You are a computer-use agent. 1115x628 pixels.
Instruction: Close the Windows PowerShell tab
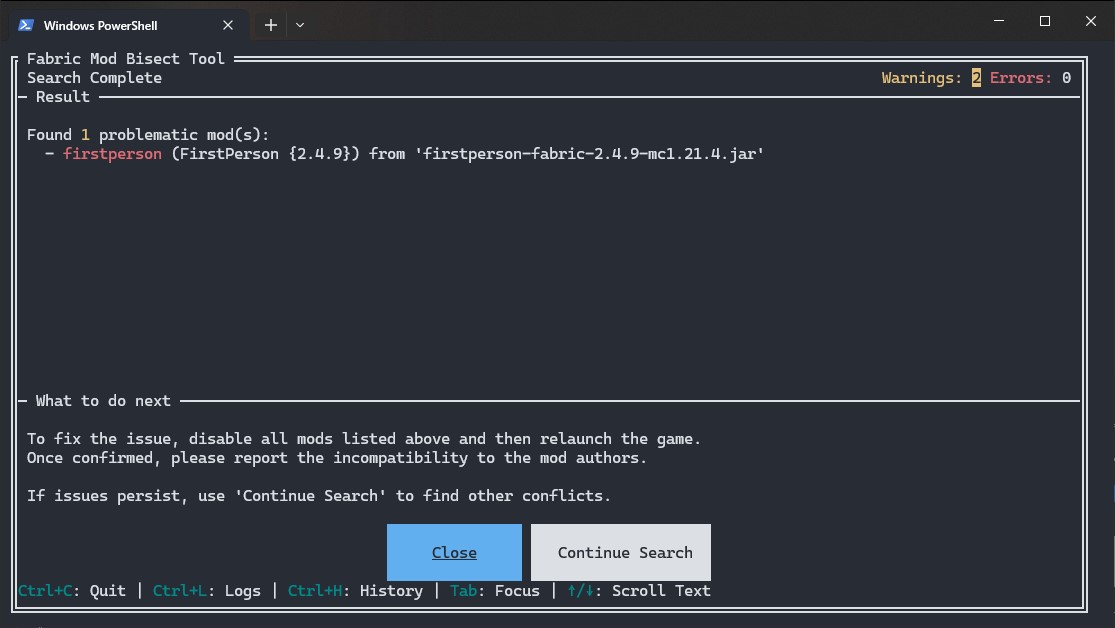(x=228, y=25)
